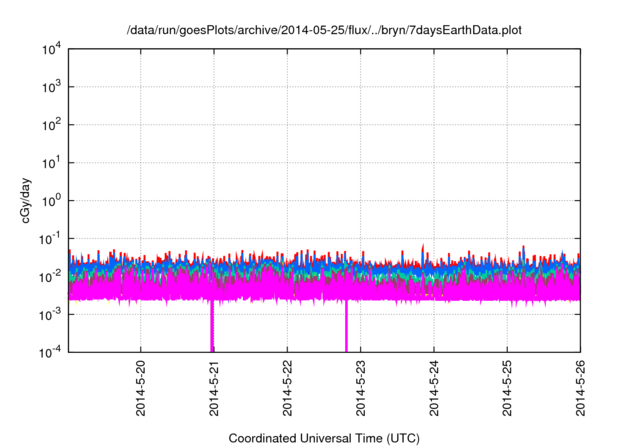Screen dimensions: 640x448
Task: Click the 2014-5-23 date tick label
Action: (360, 388)
